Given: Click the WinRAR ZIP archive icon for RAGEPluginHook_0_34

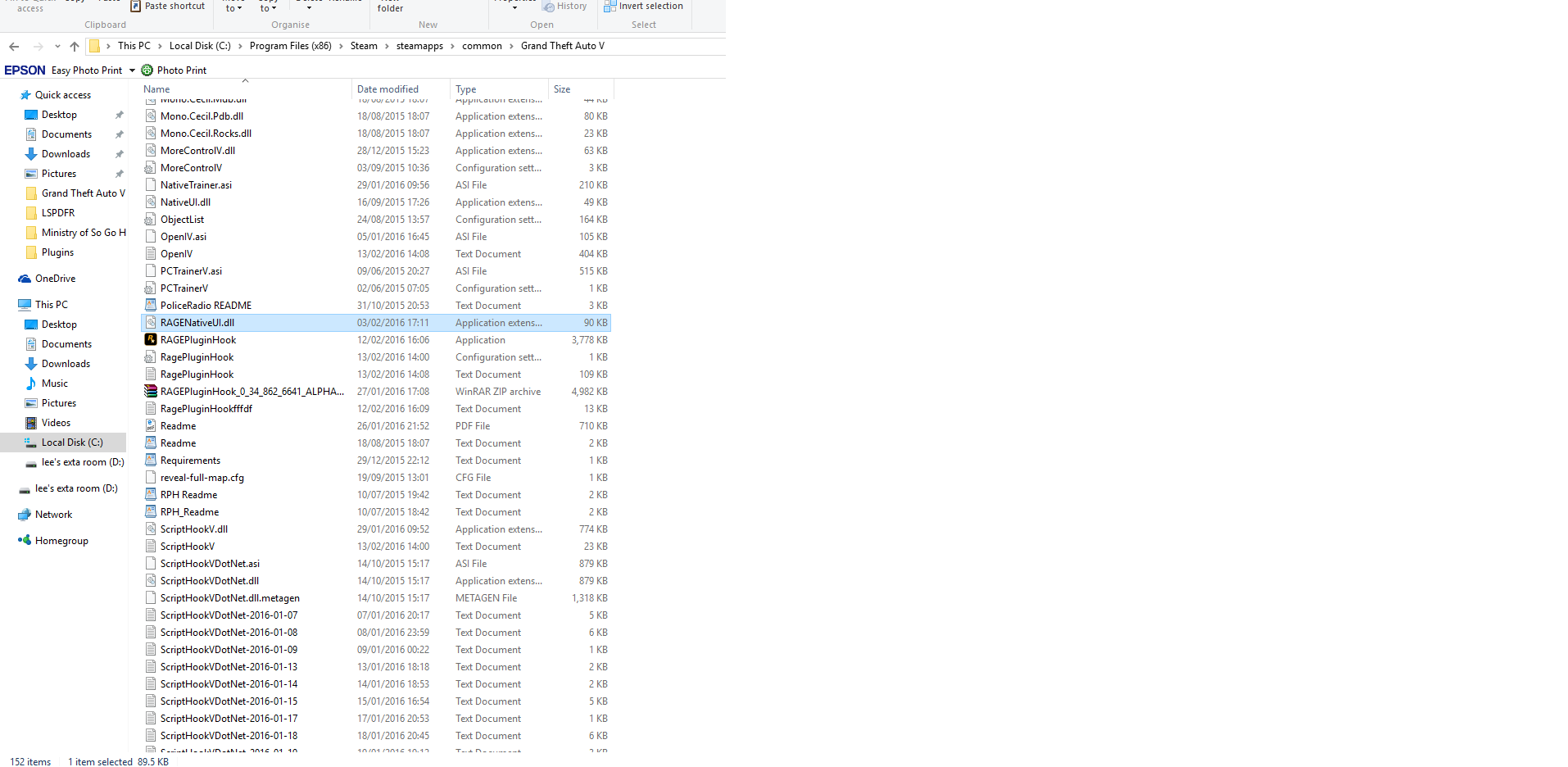Looking at the screenshot, I should pos(151,391).
